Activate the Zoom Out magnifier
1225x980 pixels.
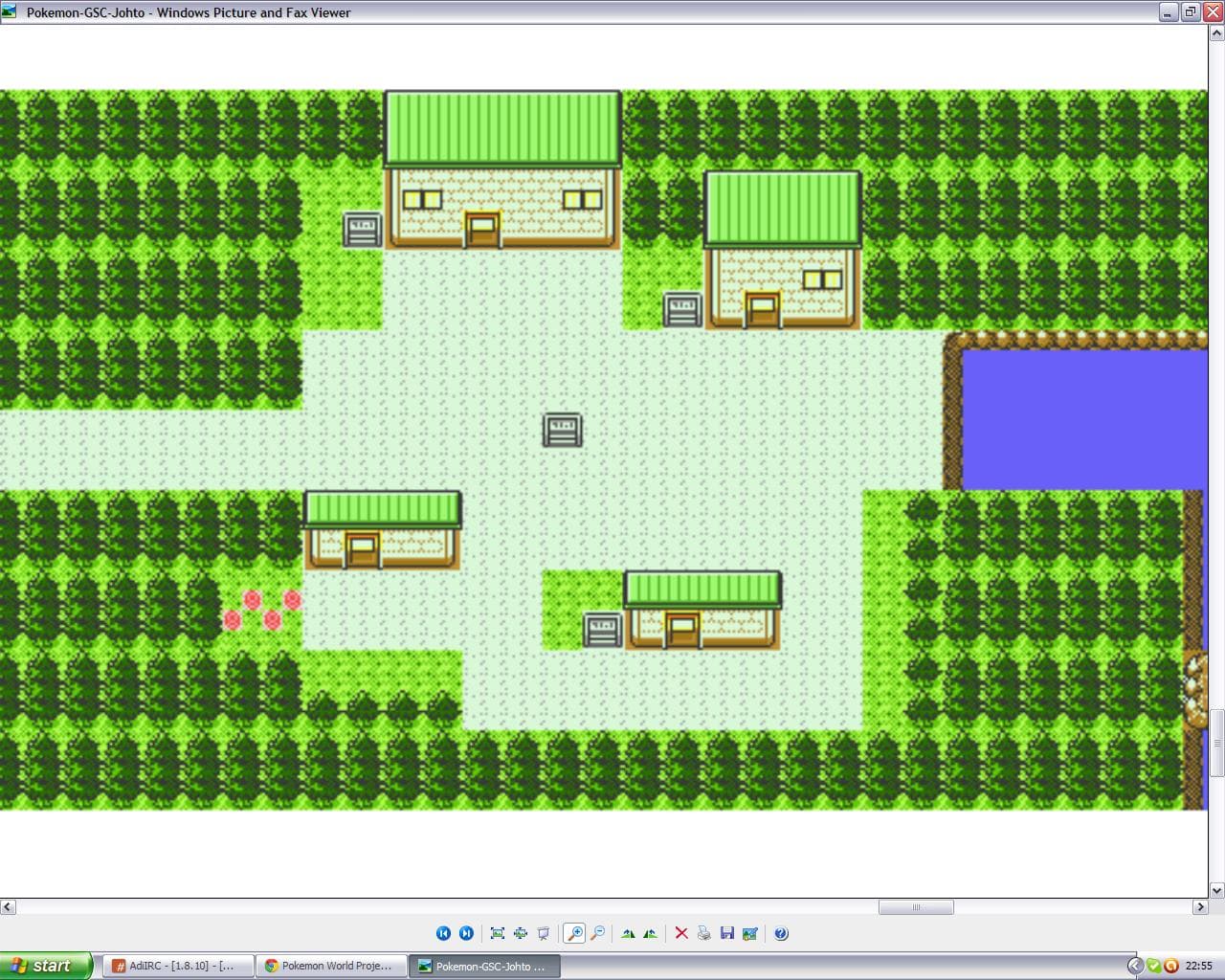598,933
